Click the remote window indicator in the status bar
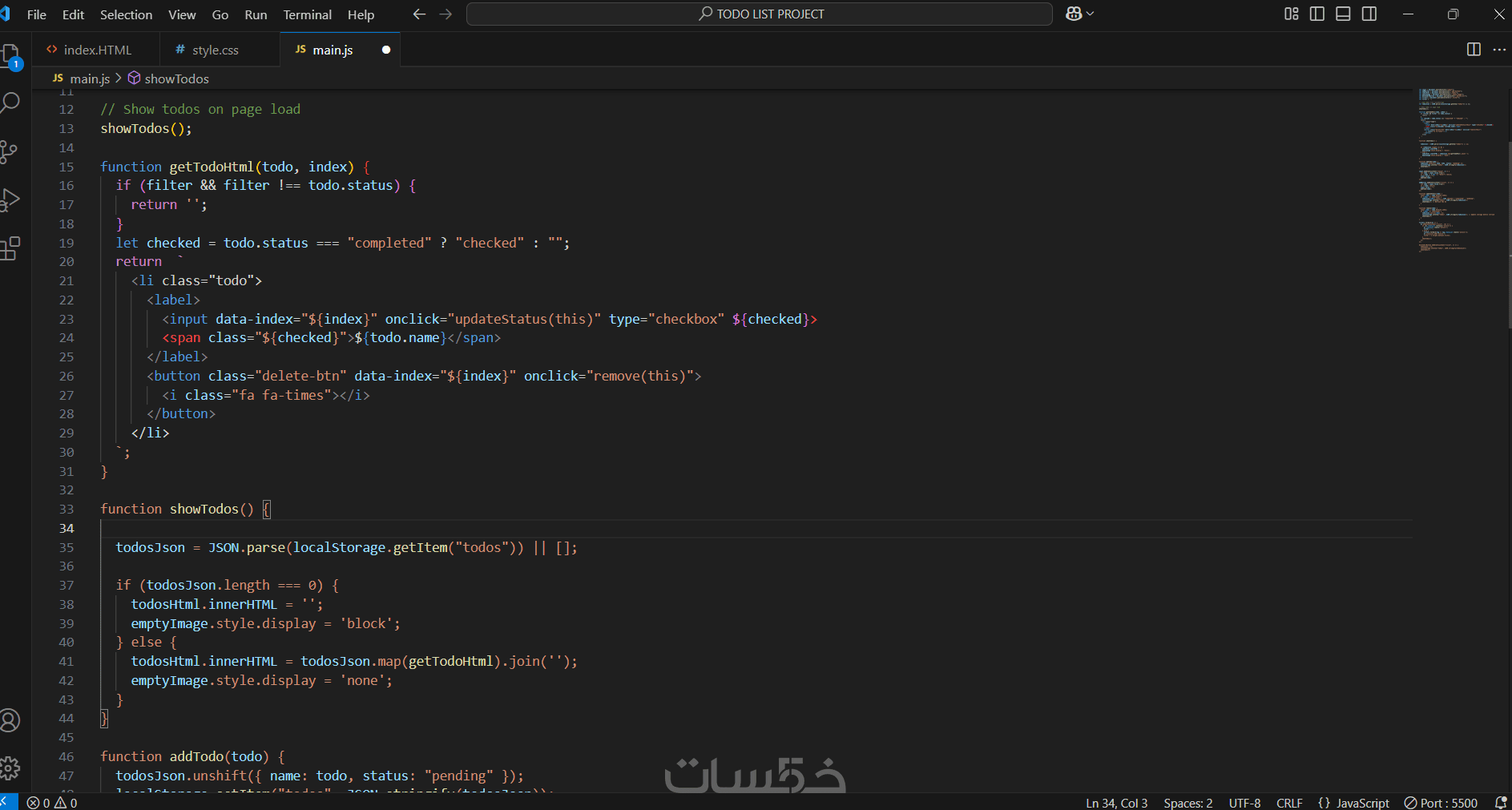 point(7,802)
